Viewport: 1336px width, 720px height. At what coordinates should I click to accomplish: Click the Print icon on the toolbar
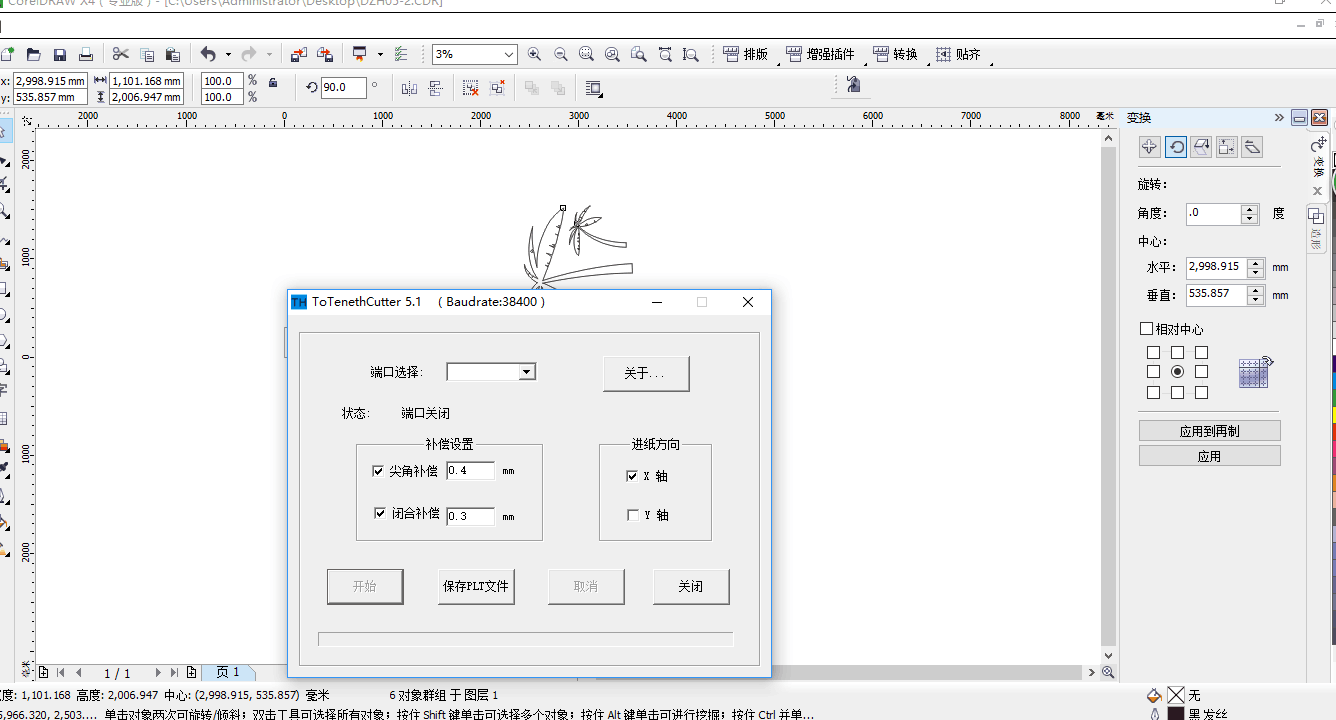coord(86,54)
